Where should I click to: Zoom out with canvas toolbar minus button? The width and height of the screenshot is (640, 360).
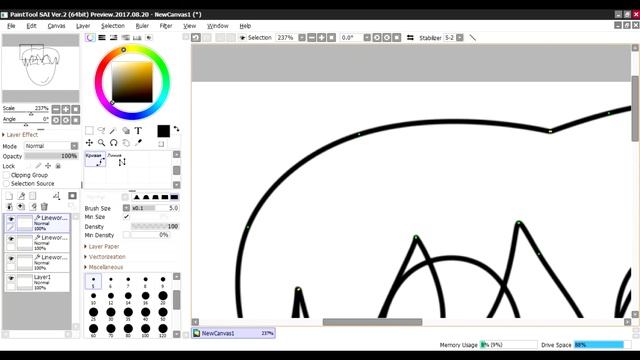[x=312, y=38]
